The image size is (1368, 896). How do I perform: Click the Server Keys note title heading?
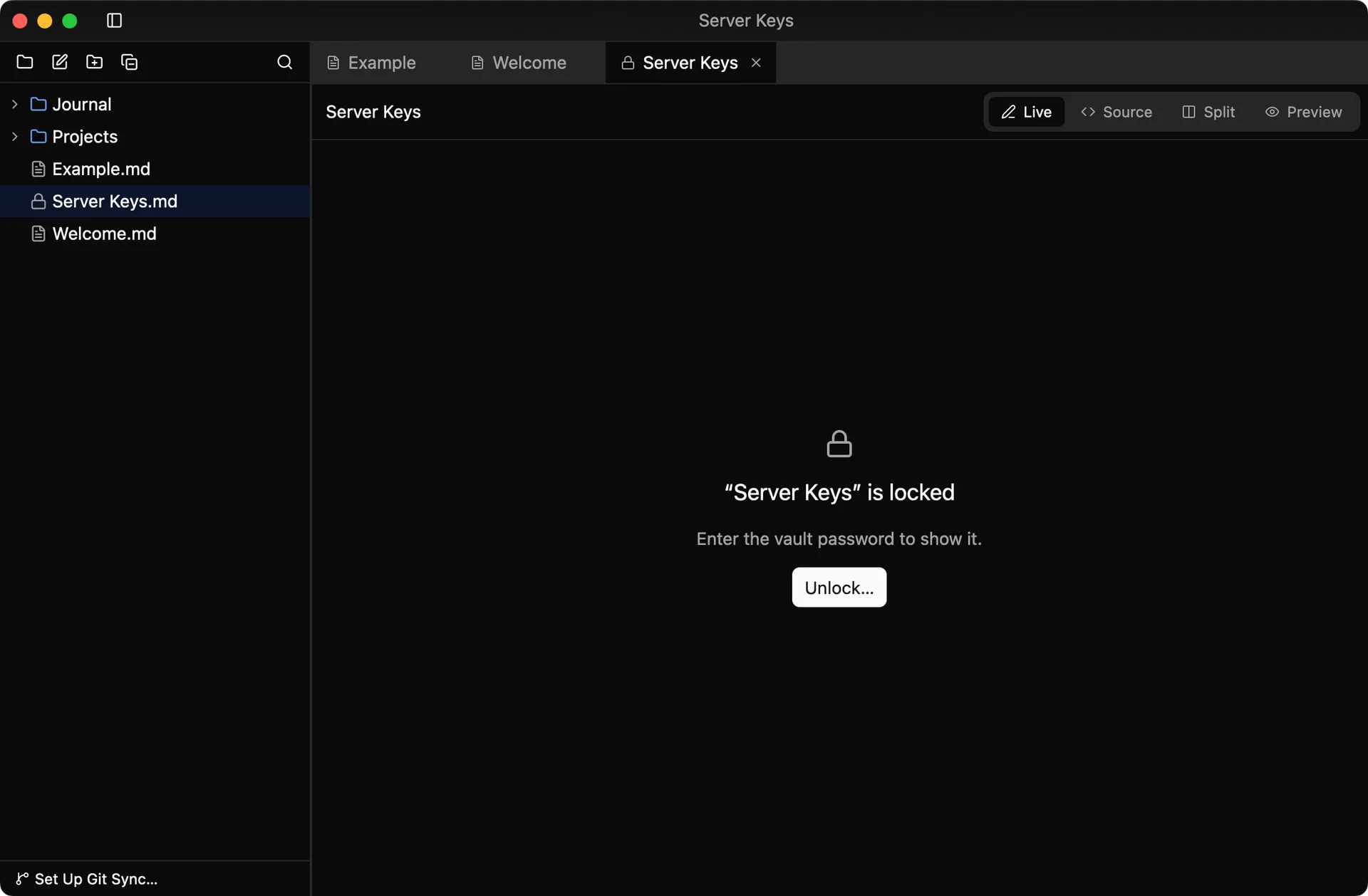pyautogui.click(x=373, y=112)
